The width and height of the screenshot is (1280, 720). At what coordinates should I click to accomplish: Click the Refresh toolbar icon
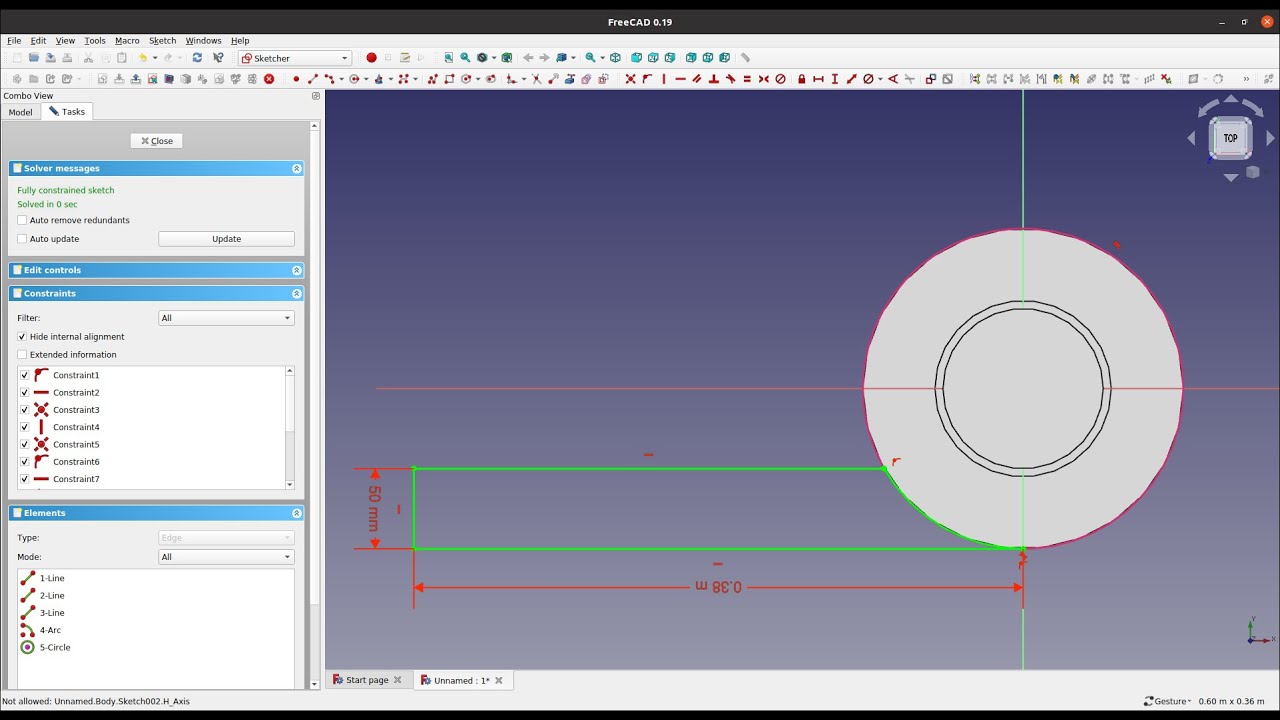click(x=197, y=58)
